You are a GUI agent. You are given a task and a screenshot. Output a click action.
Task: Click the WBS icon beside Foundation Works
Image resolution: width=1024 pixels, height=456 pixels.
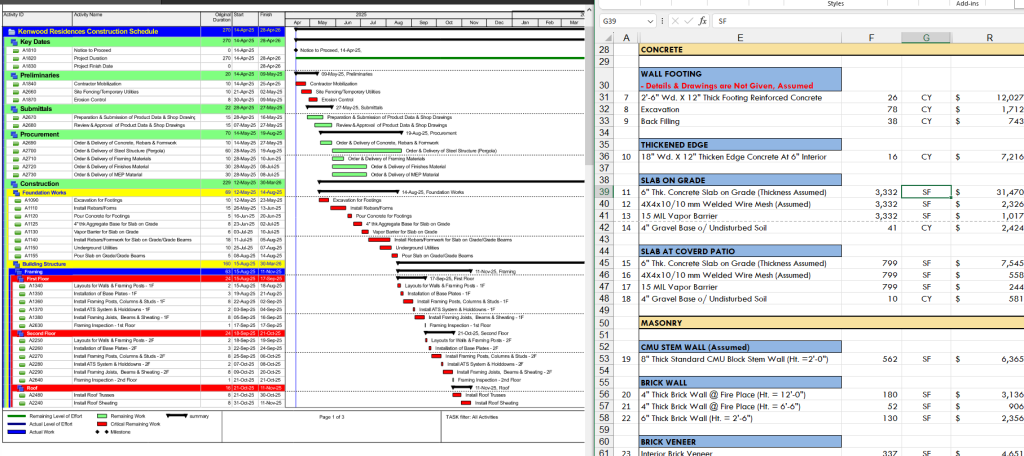pyautogui.click(x=17, y=193)
